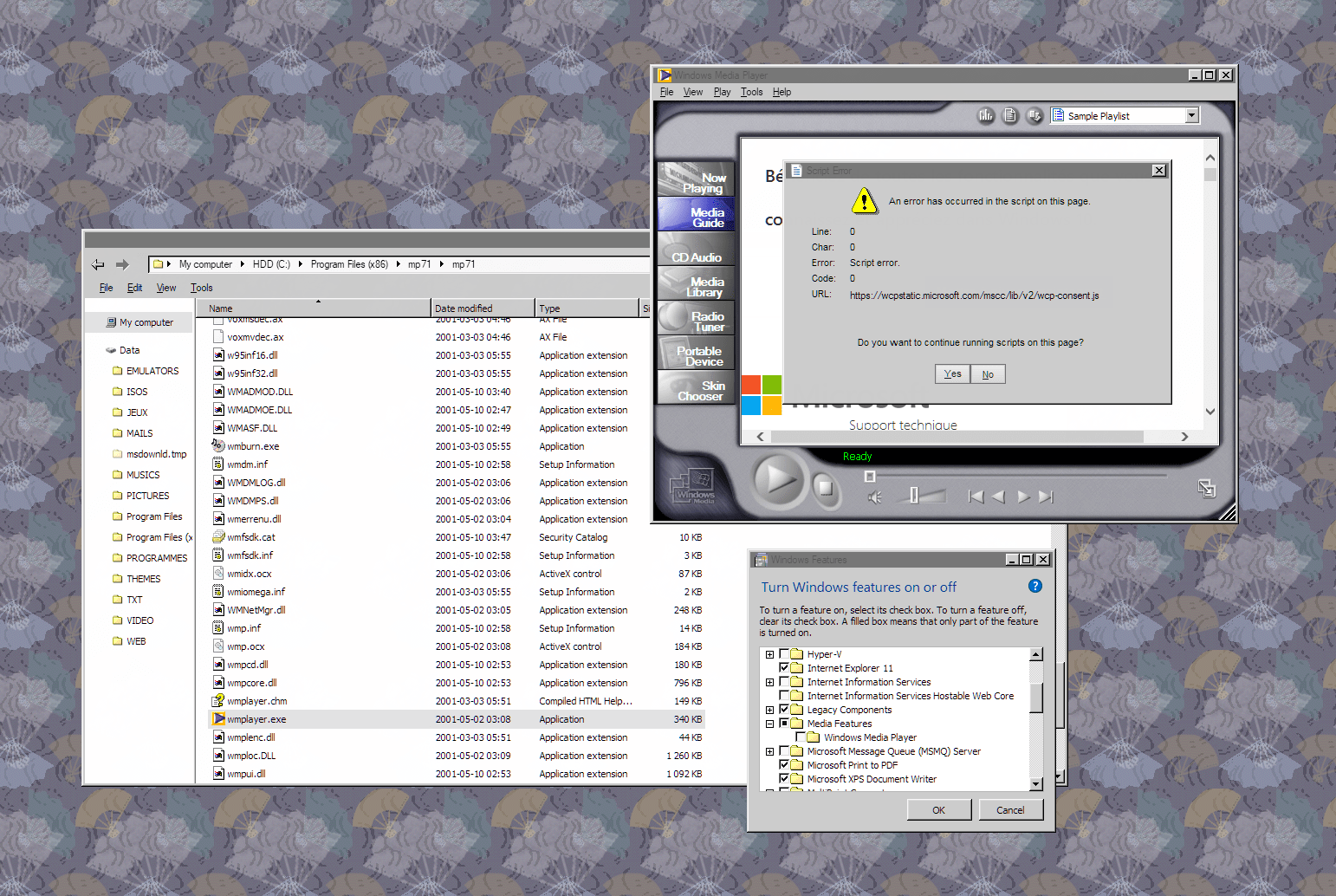
Task: Go forward in the file explorer
Action: click(x=122, y=264)
